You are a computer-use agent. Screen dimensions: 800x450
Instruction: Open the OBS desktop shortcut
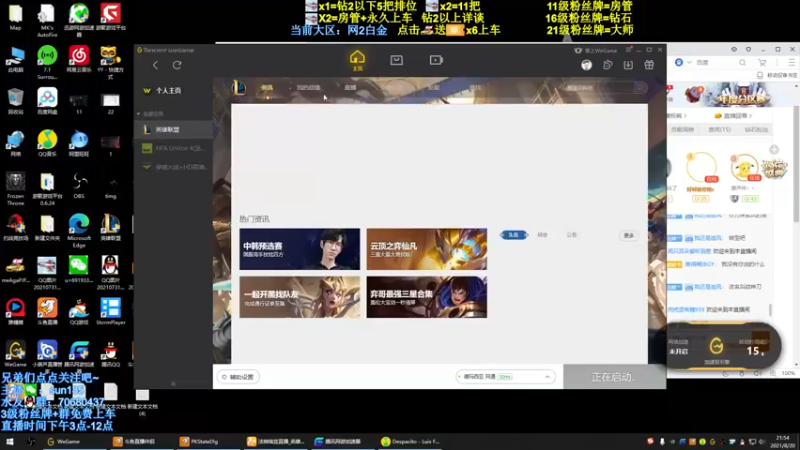[x=79, y=185]
